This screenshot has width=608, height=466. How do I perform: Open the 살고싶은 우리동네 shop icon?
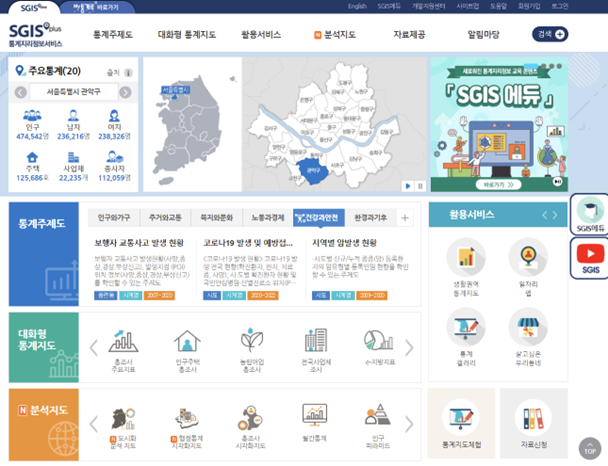pos(528,328)
